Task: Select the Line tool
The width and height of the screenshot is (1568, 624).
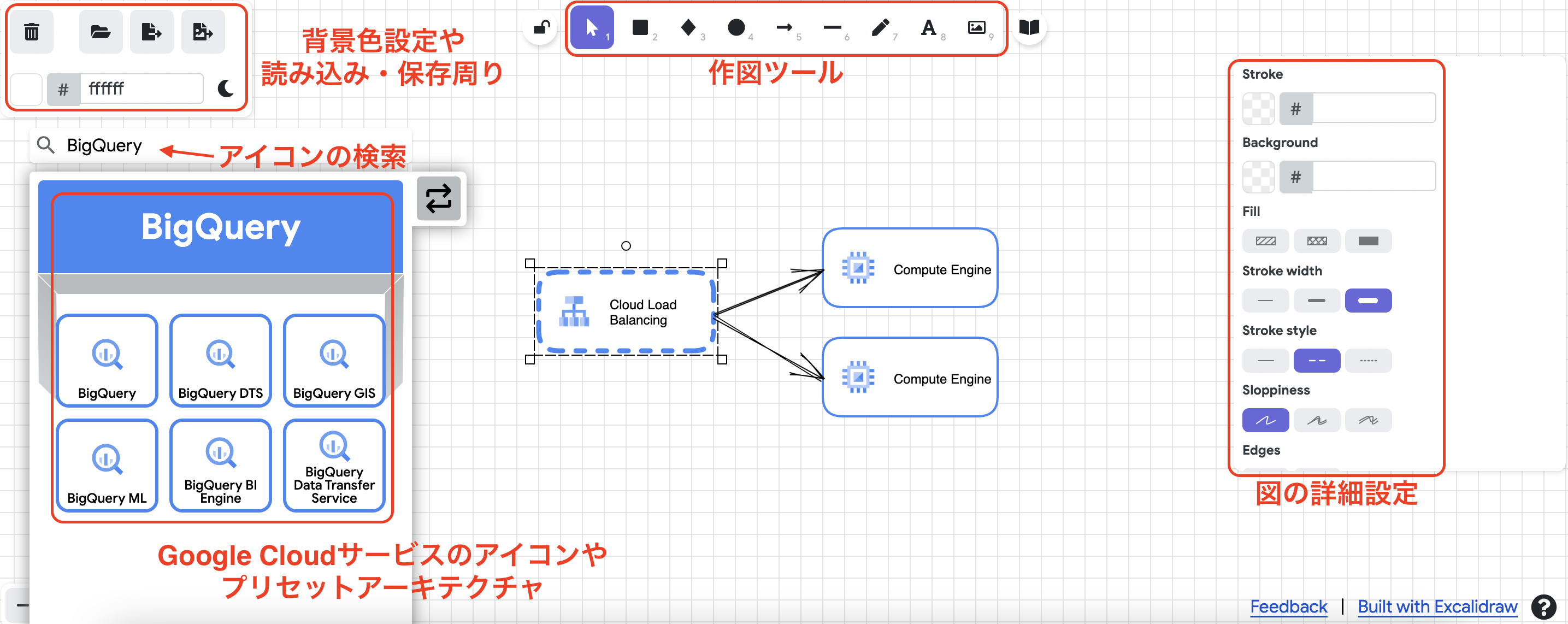Action: tap(832, 28)
